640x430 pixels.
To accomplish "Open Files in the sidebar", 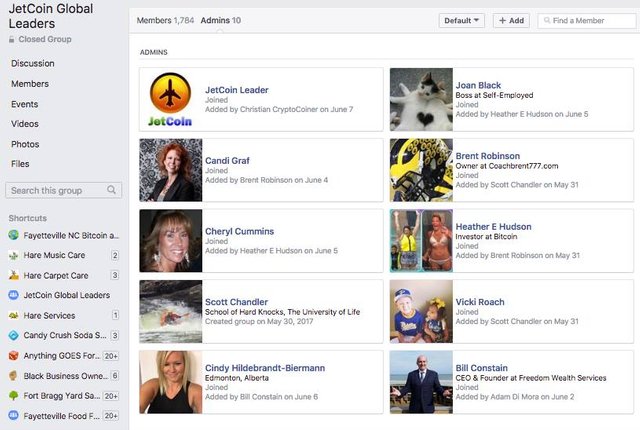I will tap(20, 164).
